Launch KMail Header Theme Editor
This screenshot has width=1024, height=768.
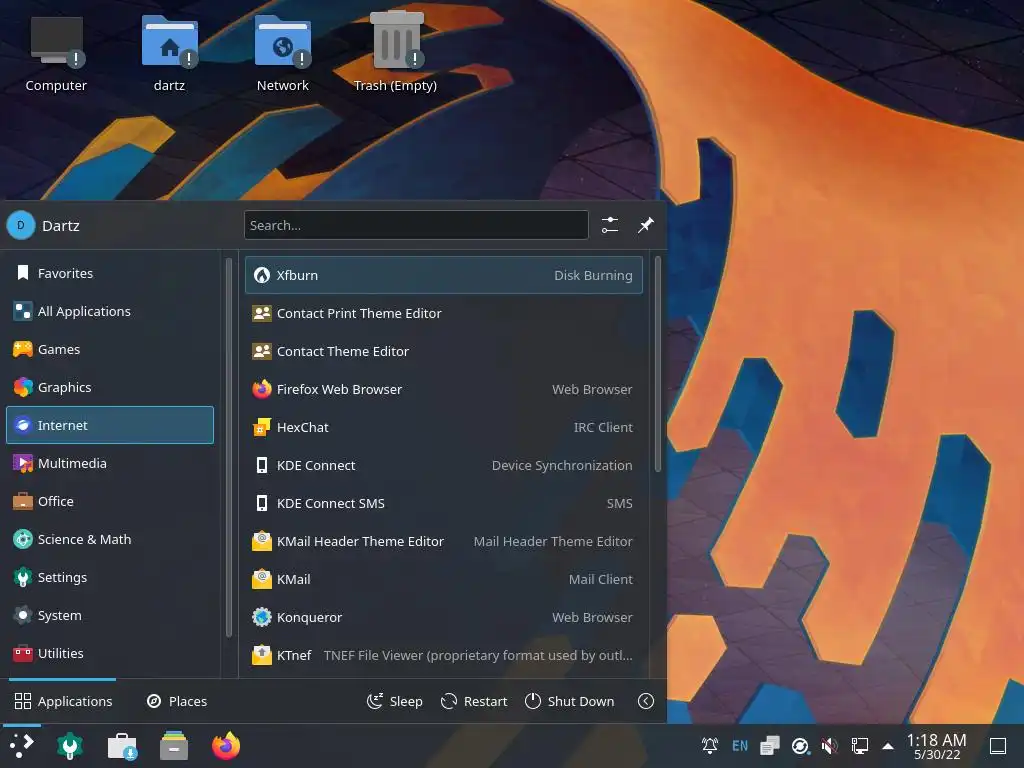[x=443, y=541]
